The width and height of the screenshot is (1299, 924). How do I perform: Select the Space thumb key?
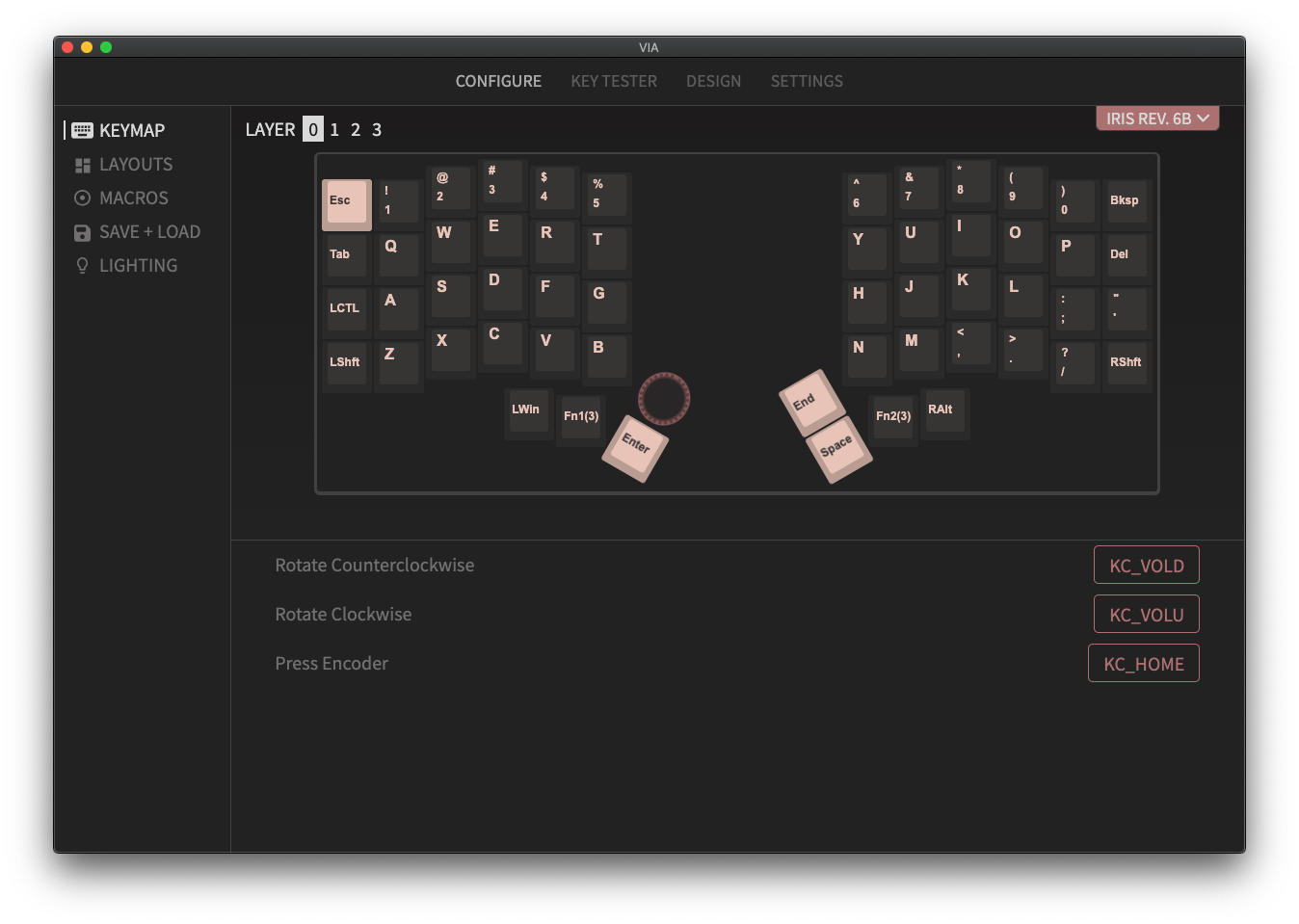point(837,449)
